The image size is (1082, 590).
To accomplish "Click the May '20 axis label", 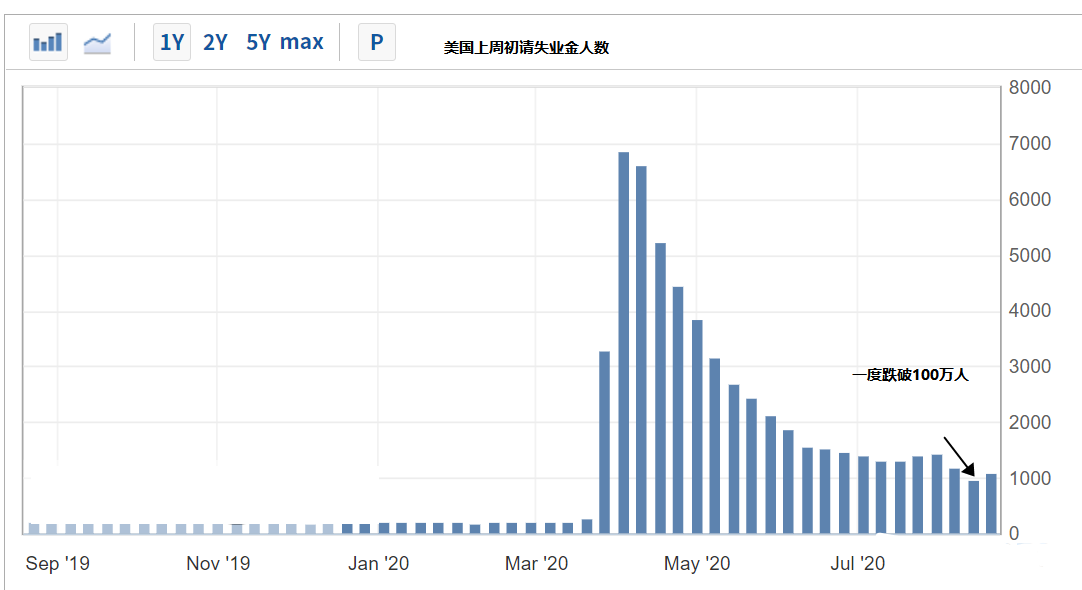I will 697,563.
